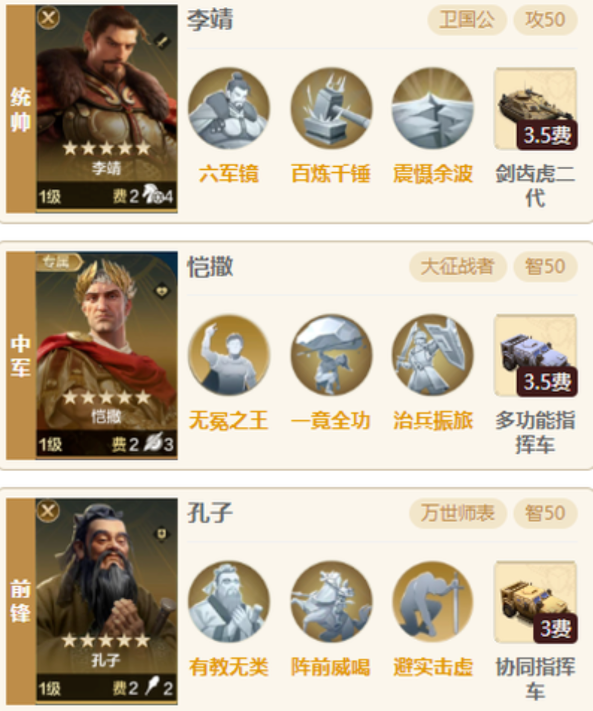Open the 恺撒 hero portrait card
The height and width of the screenshot is (711, 593).
pyautogui.click(x=107, y=356)
